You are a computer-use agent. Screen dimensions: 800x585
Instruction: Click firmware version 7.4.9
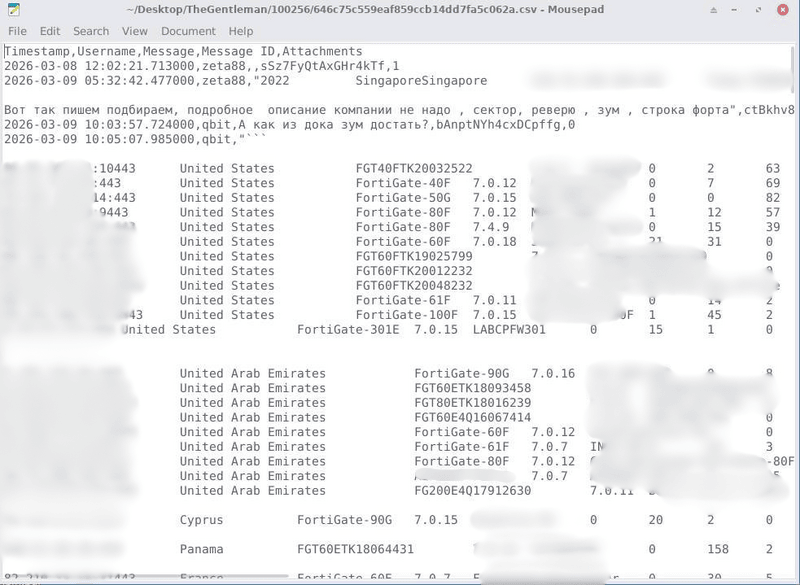click(491, 227)
